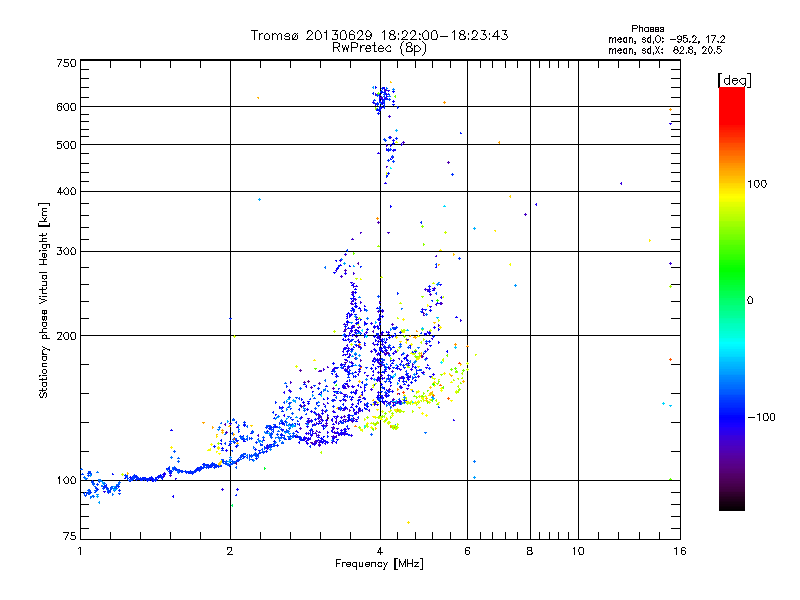
Task: Click the '600' y-axis tick label
Action: coord(66,107)
